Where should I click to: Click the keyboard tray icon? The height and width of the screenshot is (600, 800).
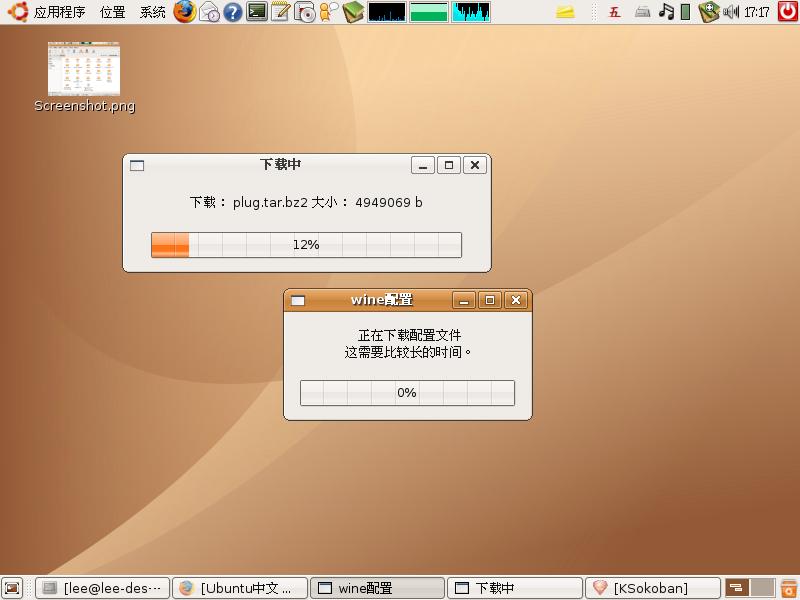(642, 12)
